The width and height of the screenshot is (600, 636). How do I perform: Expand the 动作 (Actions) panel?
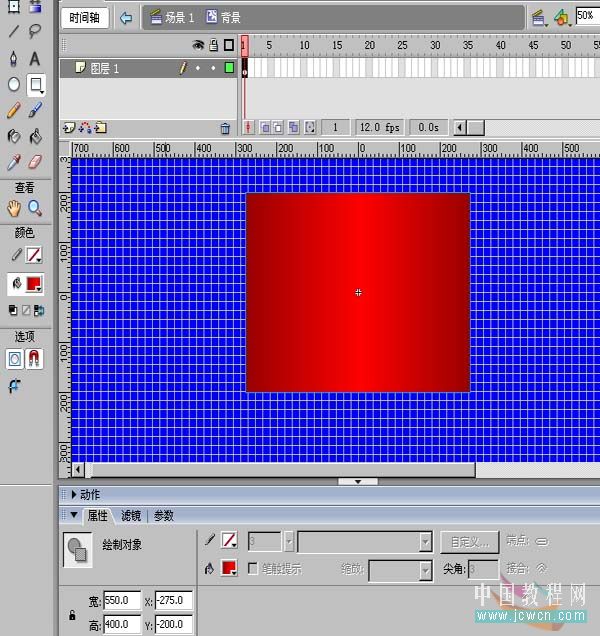click(x=73, y=494)
